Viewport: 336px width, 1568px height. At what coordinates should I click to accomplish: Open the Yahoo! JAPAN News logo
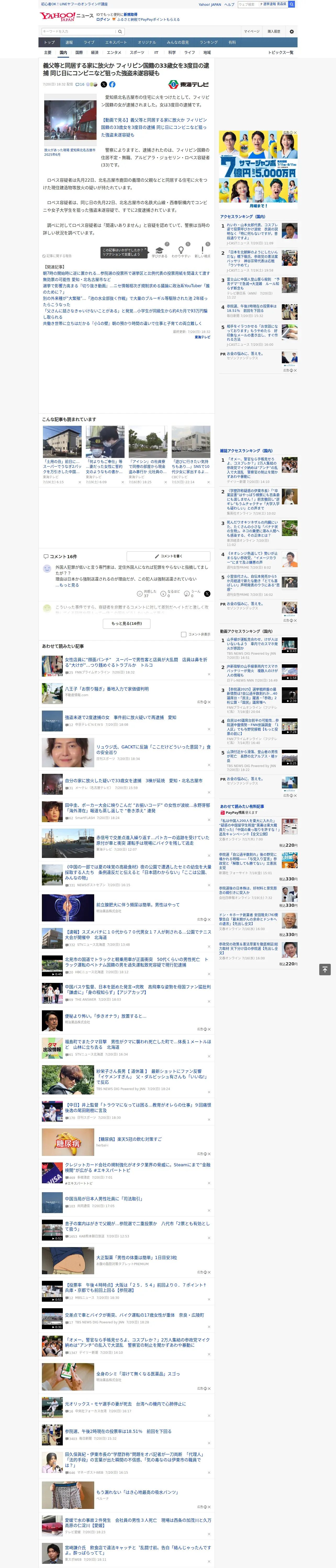(66, 16)
